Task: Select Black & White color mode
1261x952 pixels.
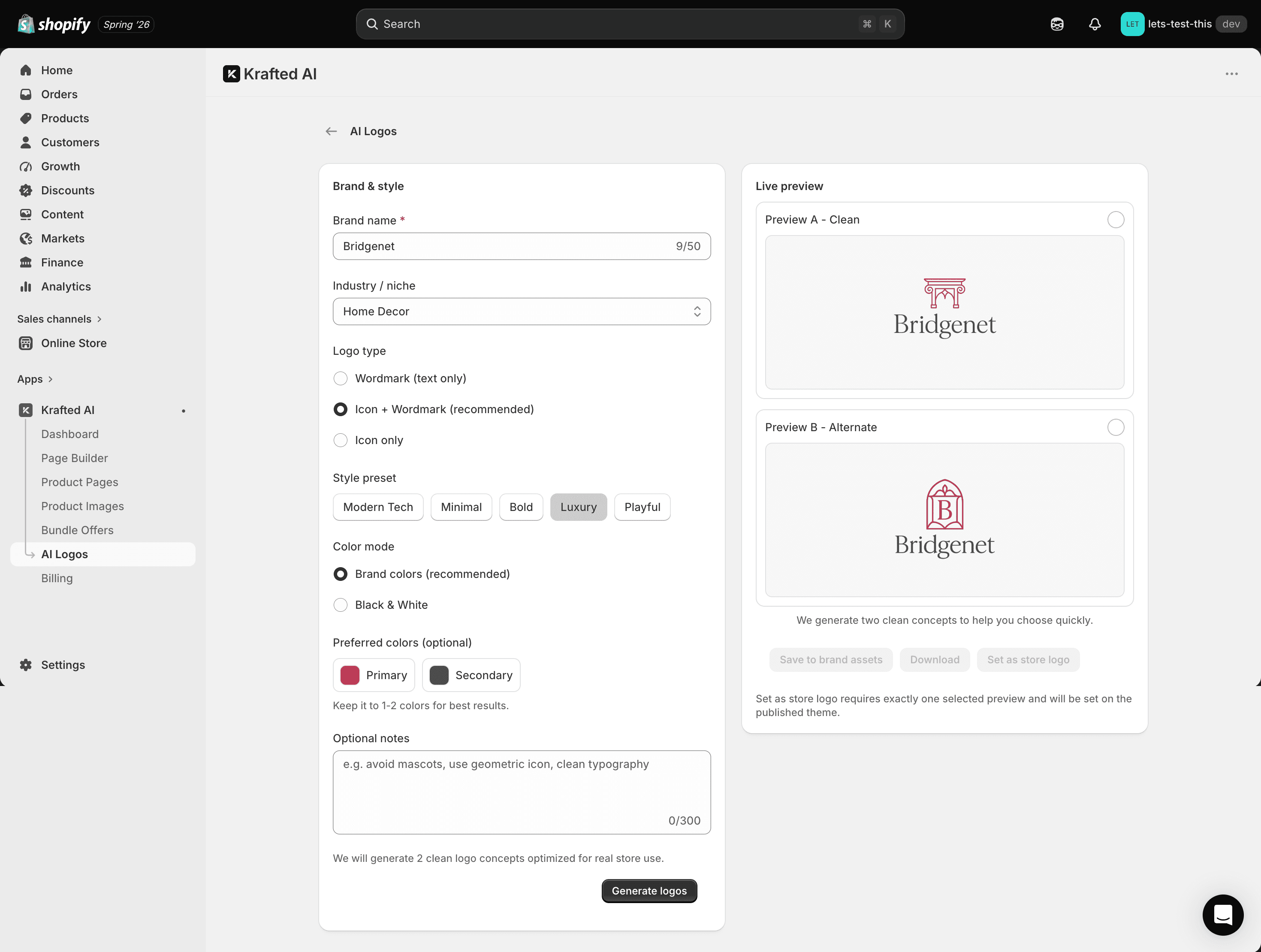Action: pos(340,605)
